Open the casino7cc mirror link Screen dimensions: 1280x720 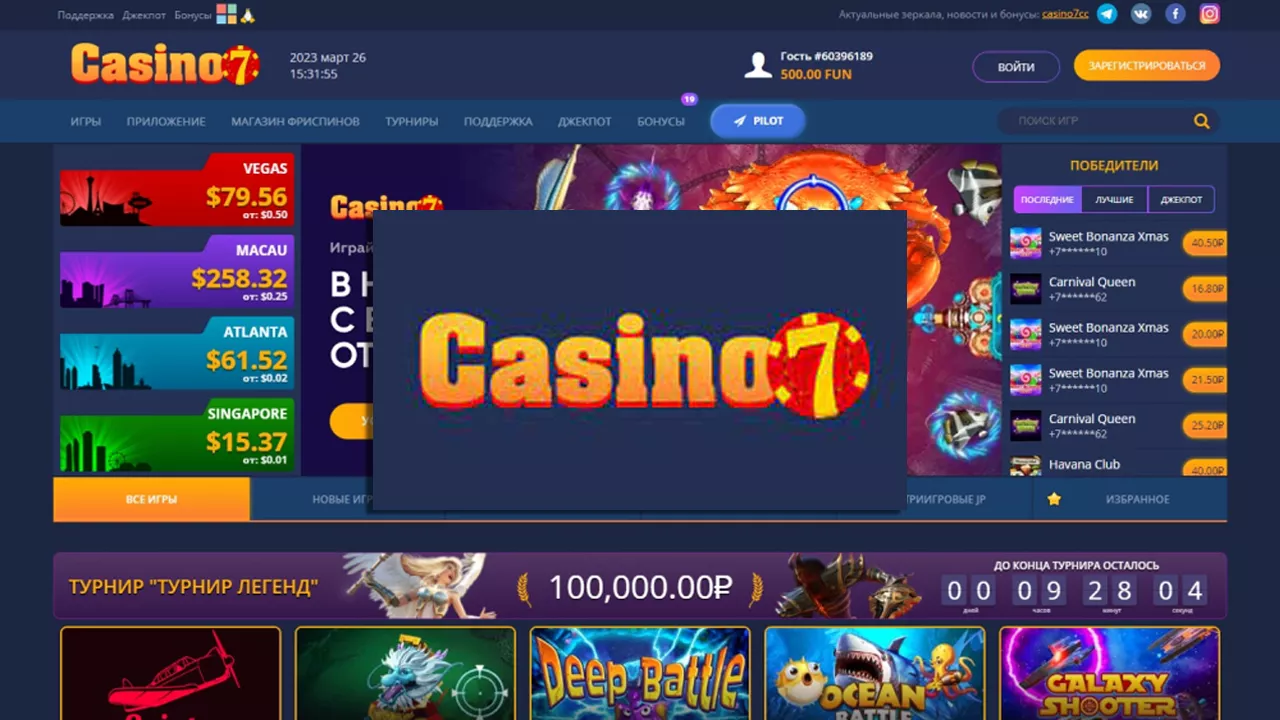[x=1065, y=14]
